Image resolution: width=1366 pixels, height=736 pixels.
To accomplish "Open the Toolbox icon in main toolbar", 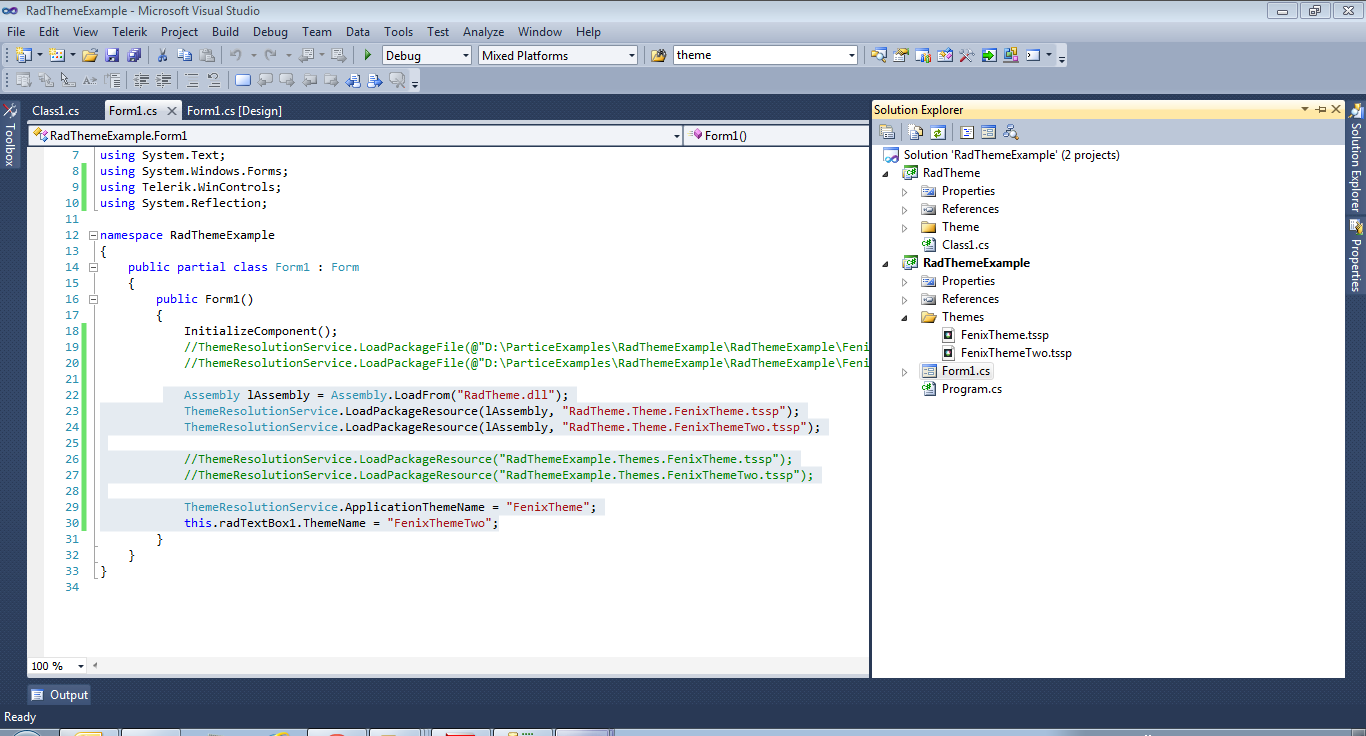I will click(x=966, y=56).
